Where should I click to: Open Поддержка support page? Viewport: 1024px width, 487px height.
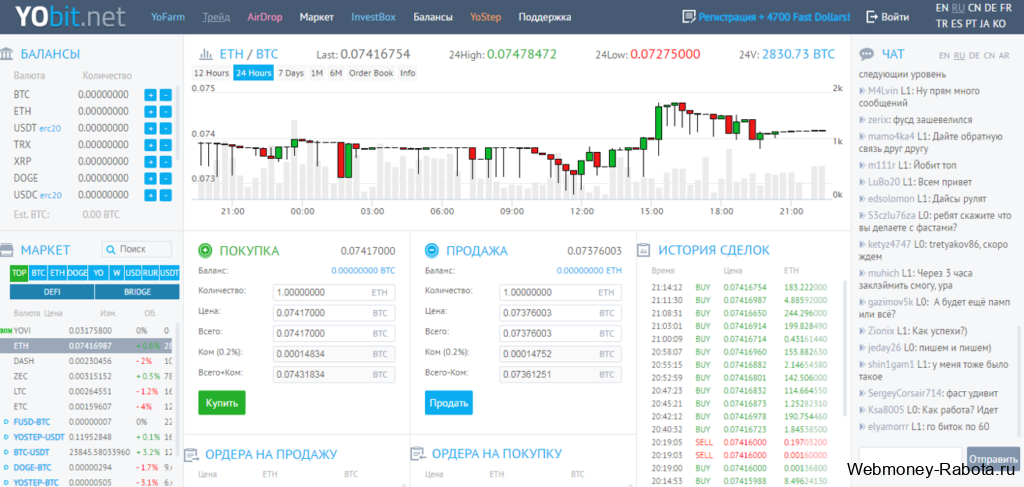(x=545, y=17)
